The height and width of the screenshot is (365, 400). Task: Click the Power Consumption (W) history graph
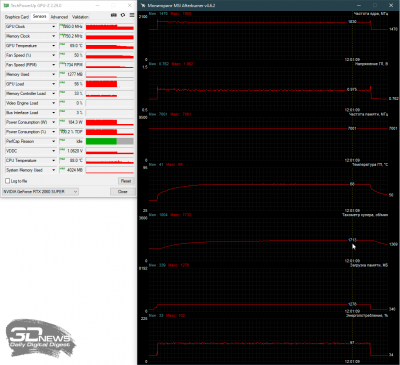(x=110, y=122)
